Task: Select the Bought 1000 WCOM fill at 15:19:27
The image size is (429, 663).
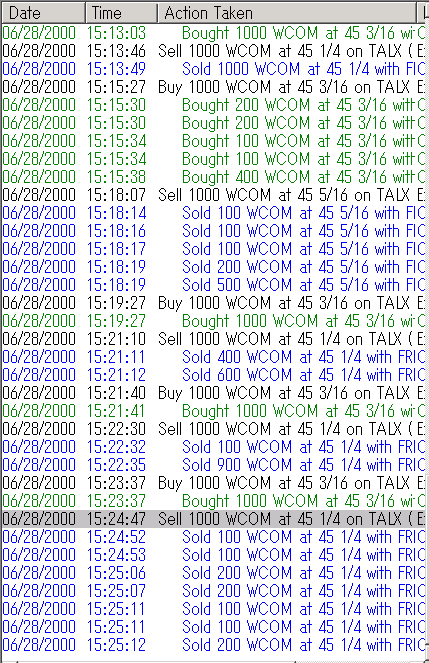Action: pyautogui.click(x=214, y=321)
